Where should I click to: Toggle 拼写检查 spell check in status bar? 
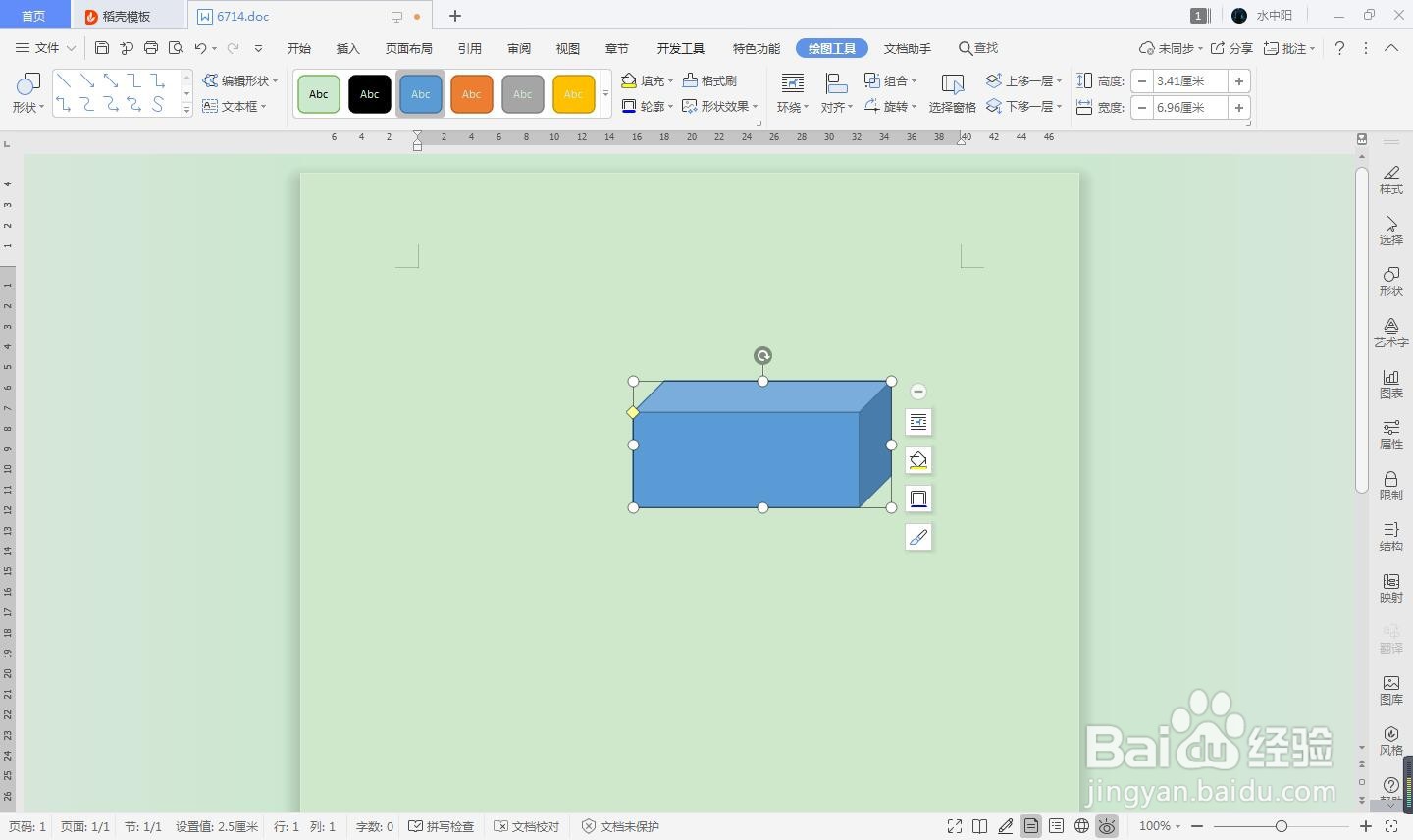(442, 826)
